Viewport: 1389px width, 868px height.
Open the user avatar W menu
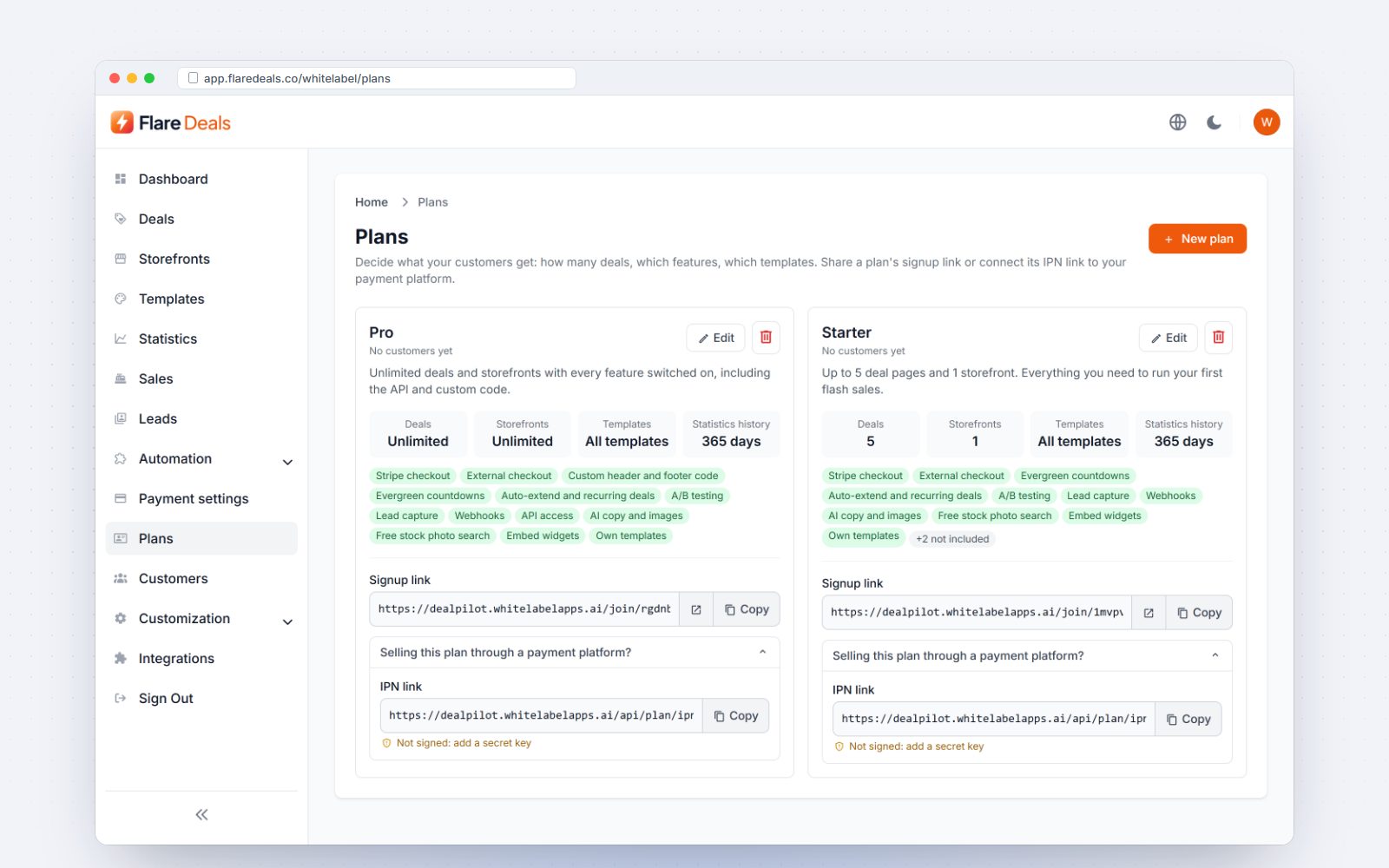click(1267, 122)
